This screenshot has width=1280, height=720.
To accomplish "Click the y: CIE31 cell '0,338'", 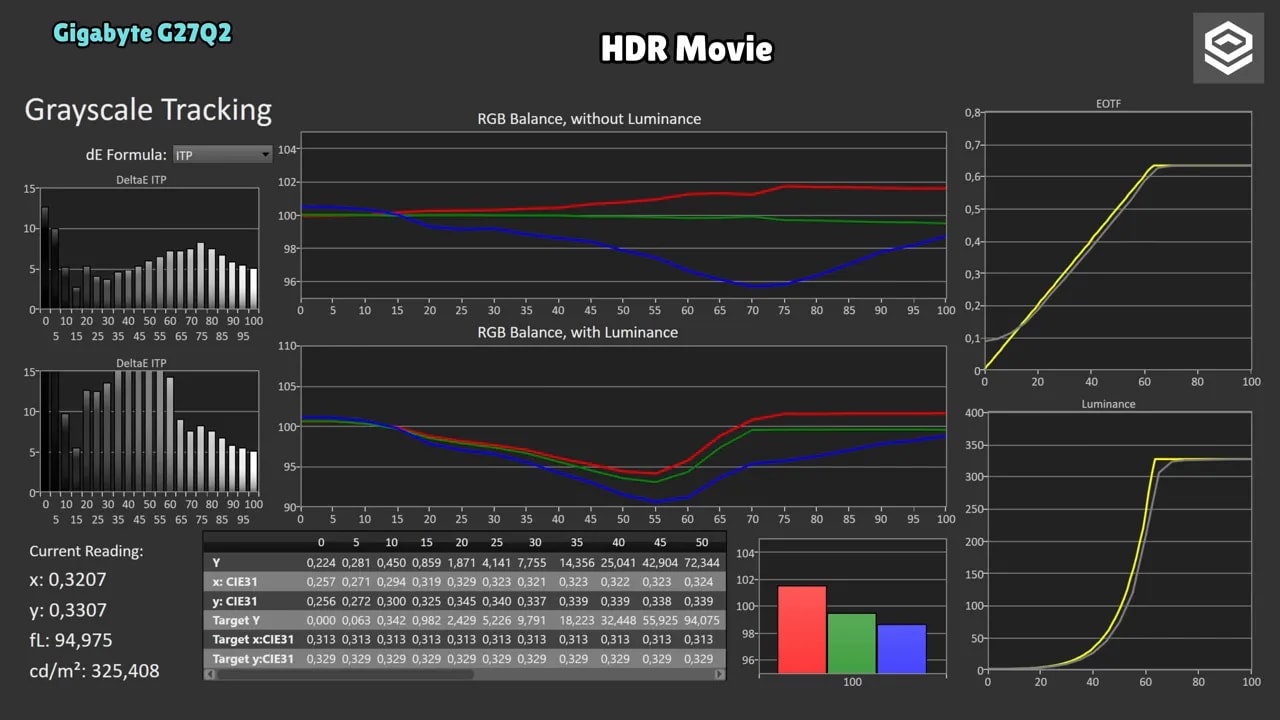I will coord(656,601).
